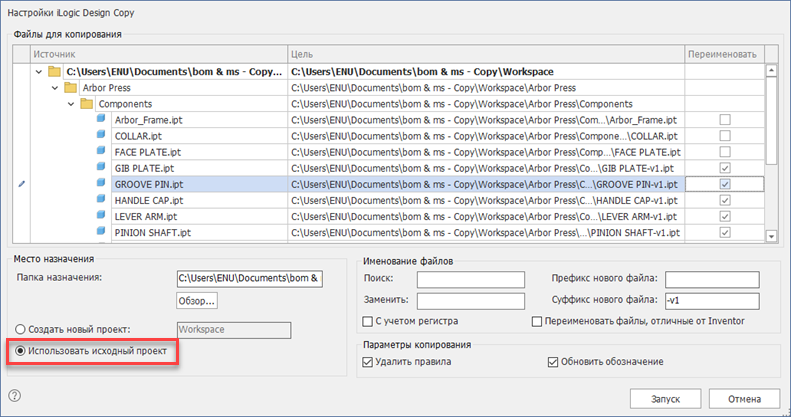Click the HANDLE CAP.ipt part icon
The height and width of the screenshot is (417, 791).
point(101,200)
